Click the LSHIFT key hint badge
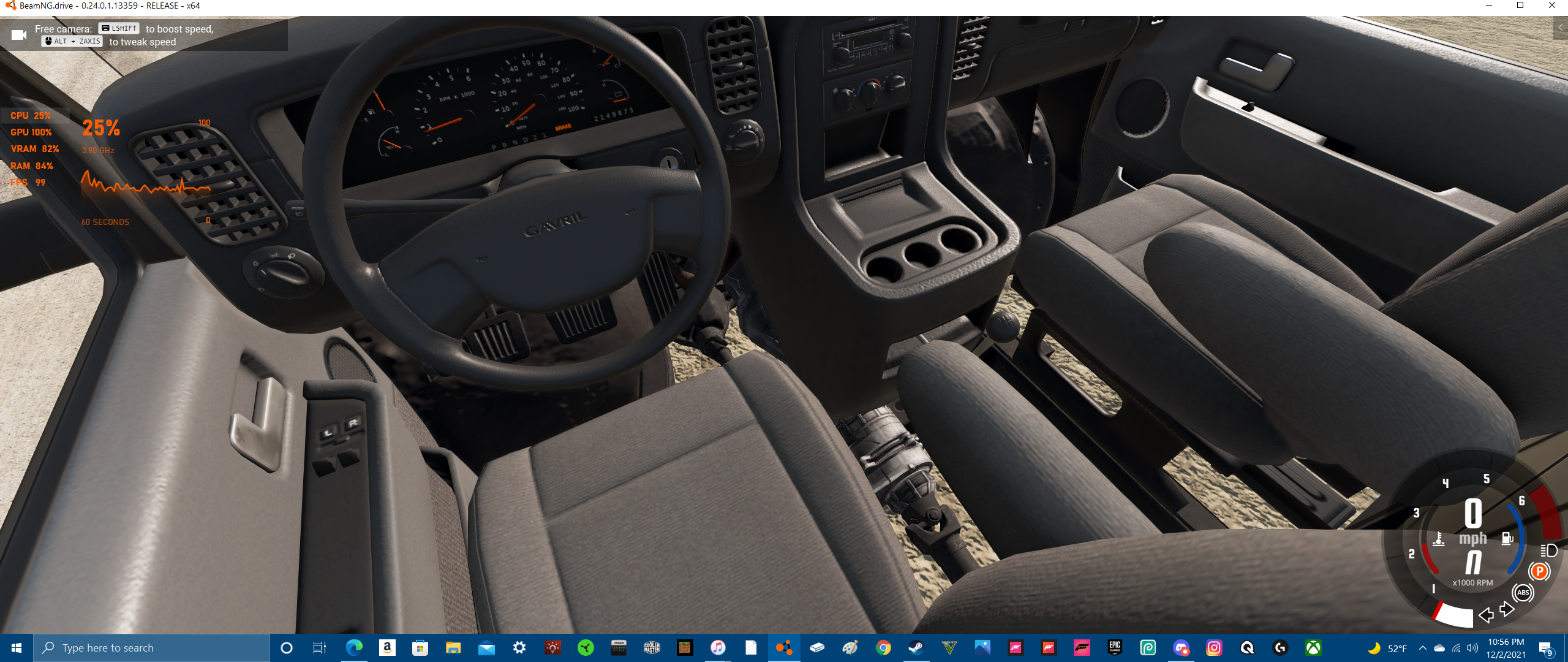Viewport: 1568px width, 662px height. [x=119, y=28]
